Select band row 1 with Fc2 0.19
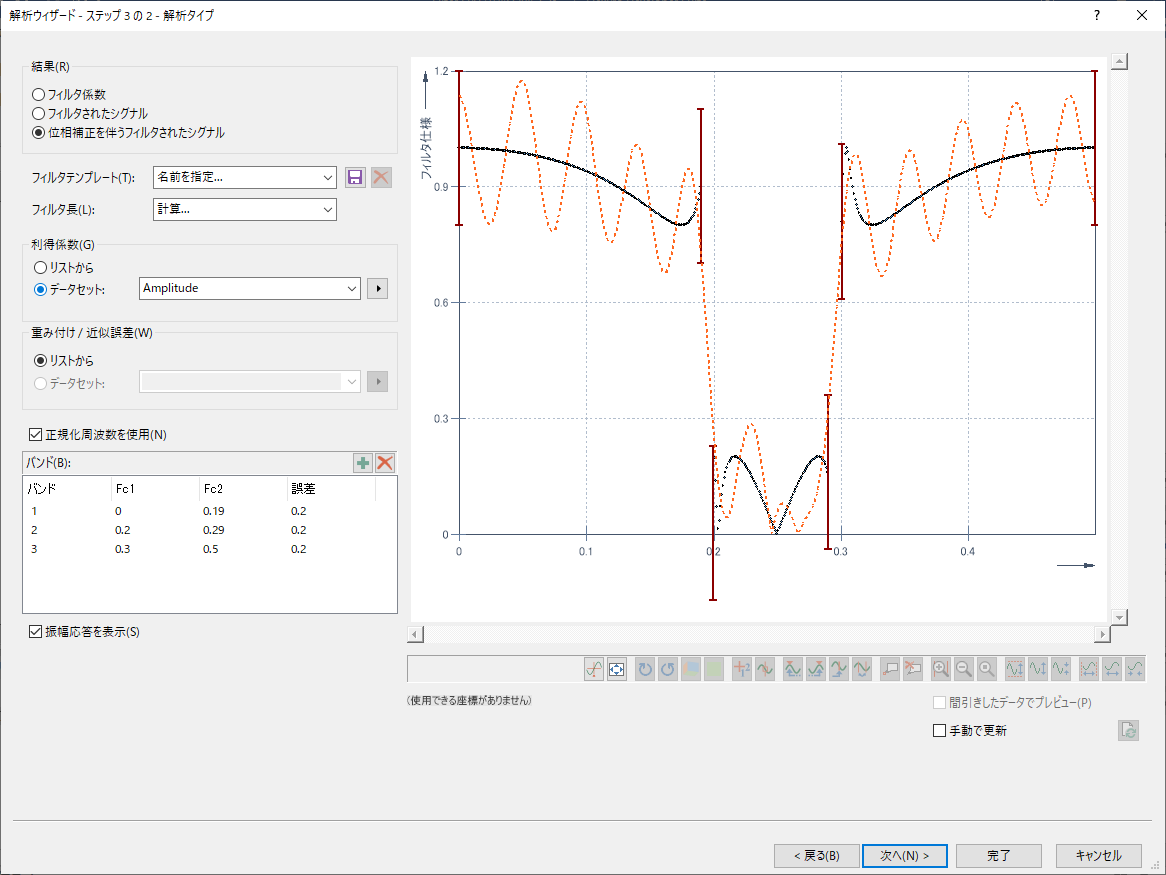Screen dimensions: 1166x875 [210, 511]
